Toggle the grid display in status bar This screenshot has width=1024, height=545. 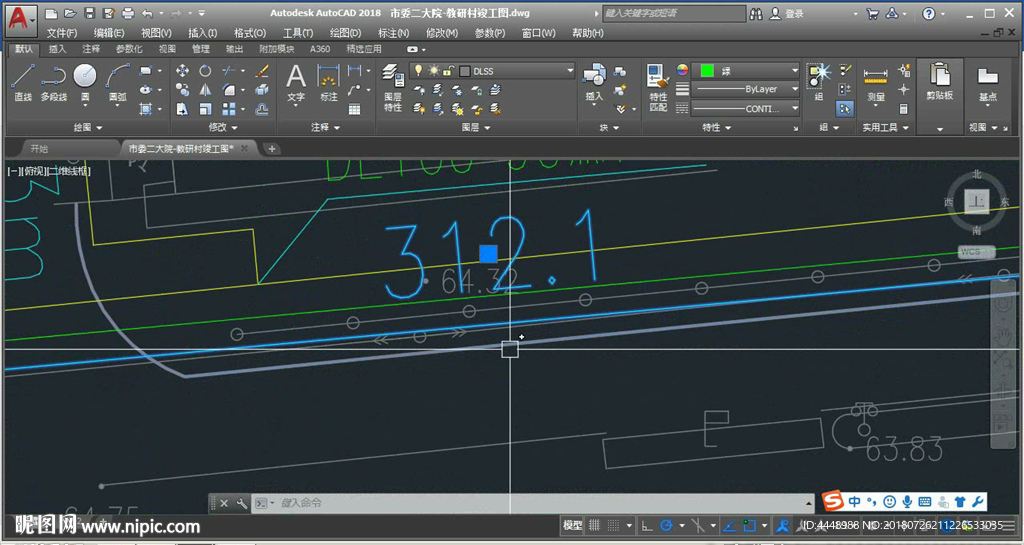(594, 525)
